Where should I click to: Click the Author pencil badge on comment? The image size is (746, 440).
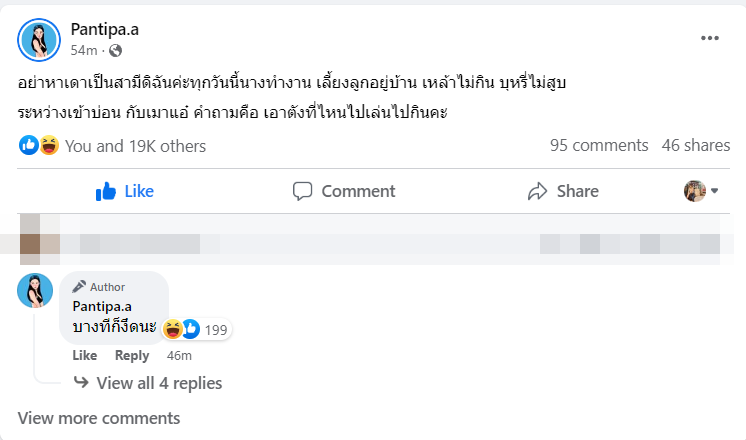click(98, 287)
